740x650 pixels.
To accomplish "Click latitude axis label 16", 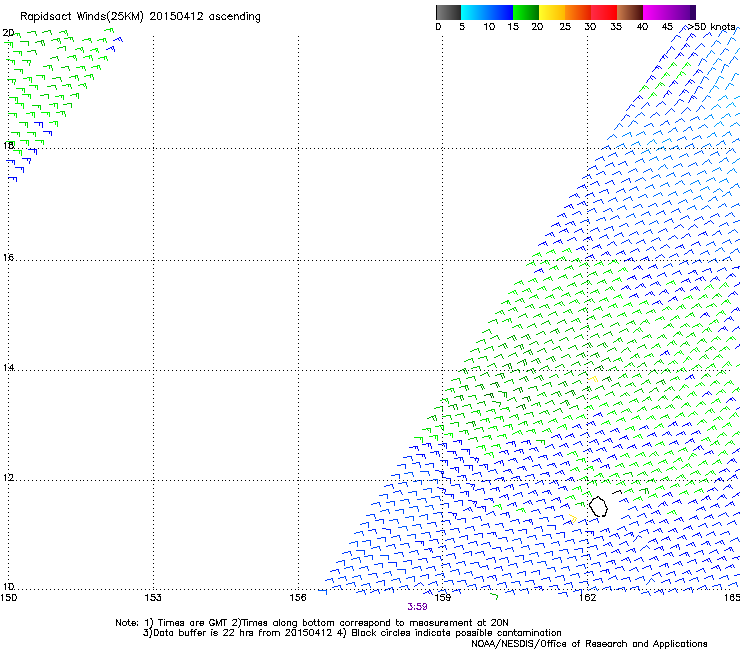I will tap(8, 257).
